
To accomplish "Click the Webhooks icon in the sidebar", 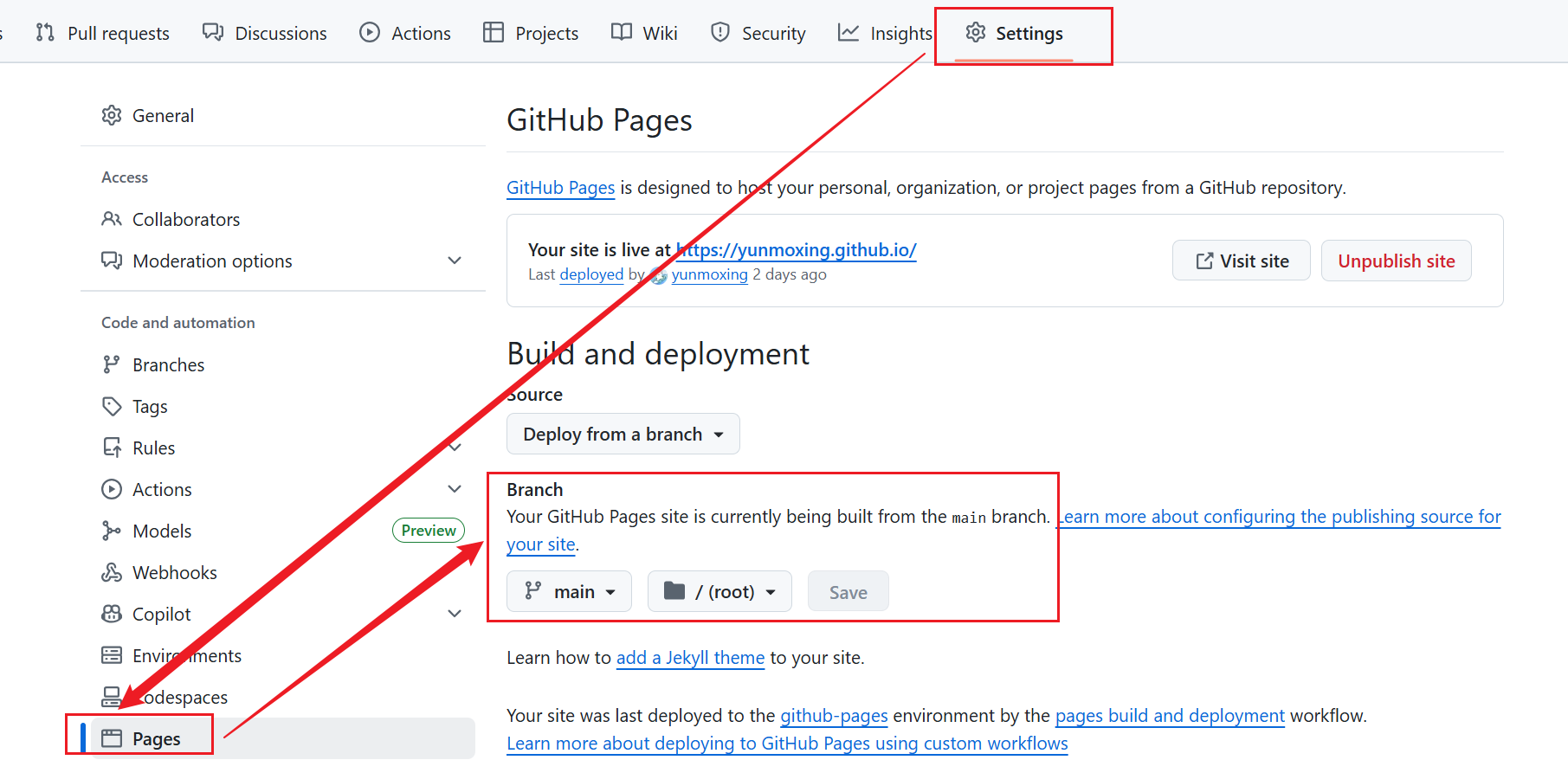I will [112, 572].
